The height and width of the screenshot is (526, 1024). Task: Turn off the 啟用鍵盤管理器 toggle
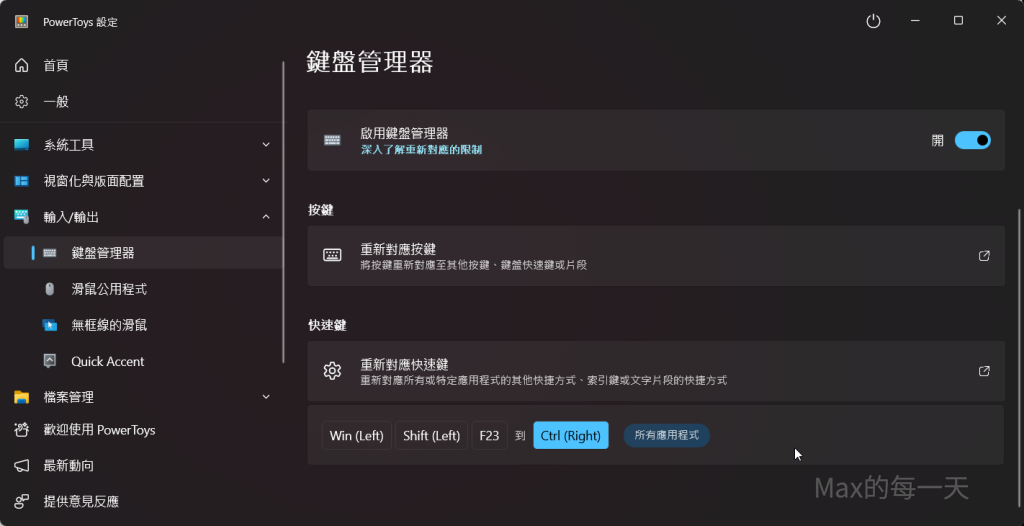[972, 140]
